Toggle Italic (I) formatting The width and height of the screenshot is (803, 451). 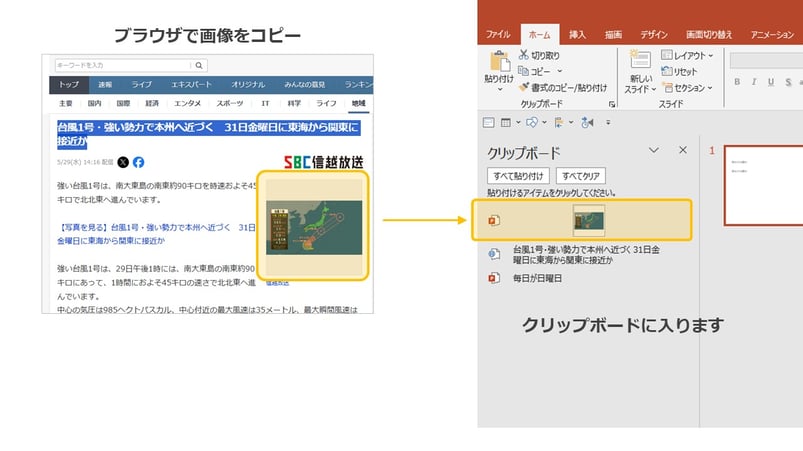[x=754, y=82]
